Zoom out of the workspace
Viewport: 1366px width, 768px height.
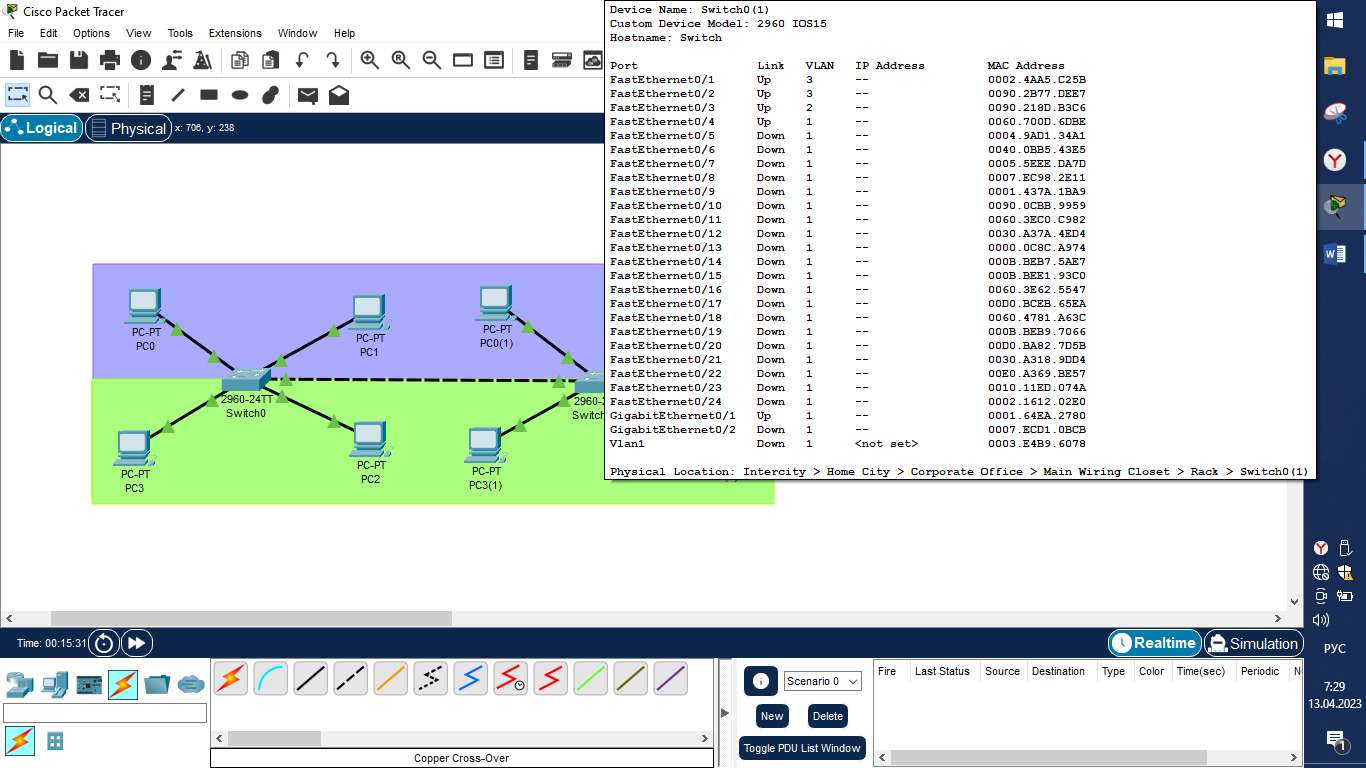(432, 60)
